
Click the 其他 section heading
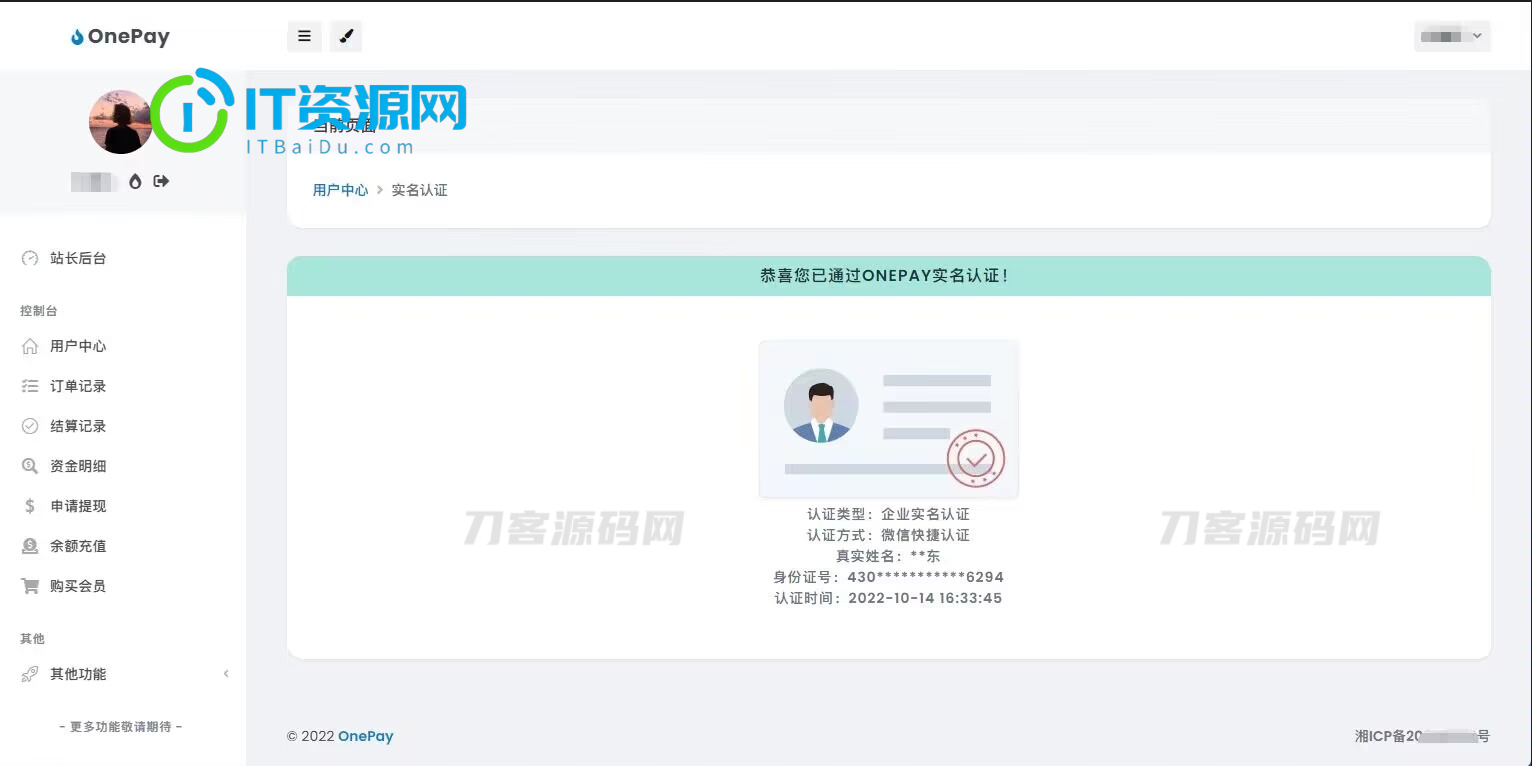tap(32, 638)
